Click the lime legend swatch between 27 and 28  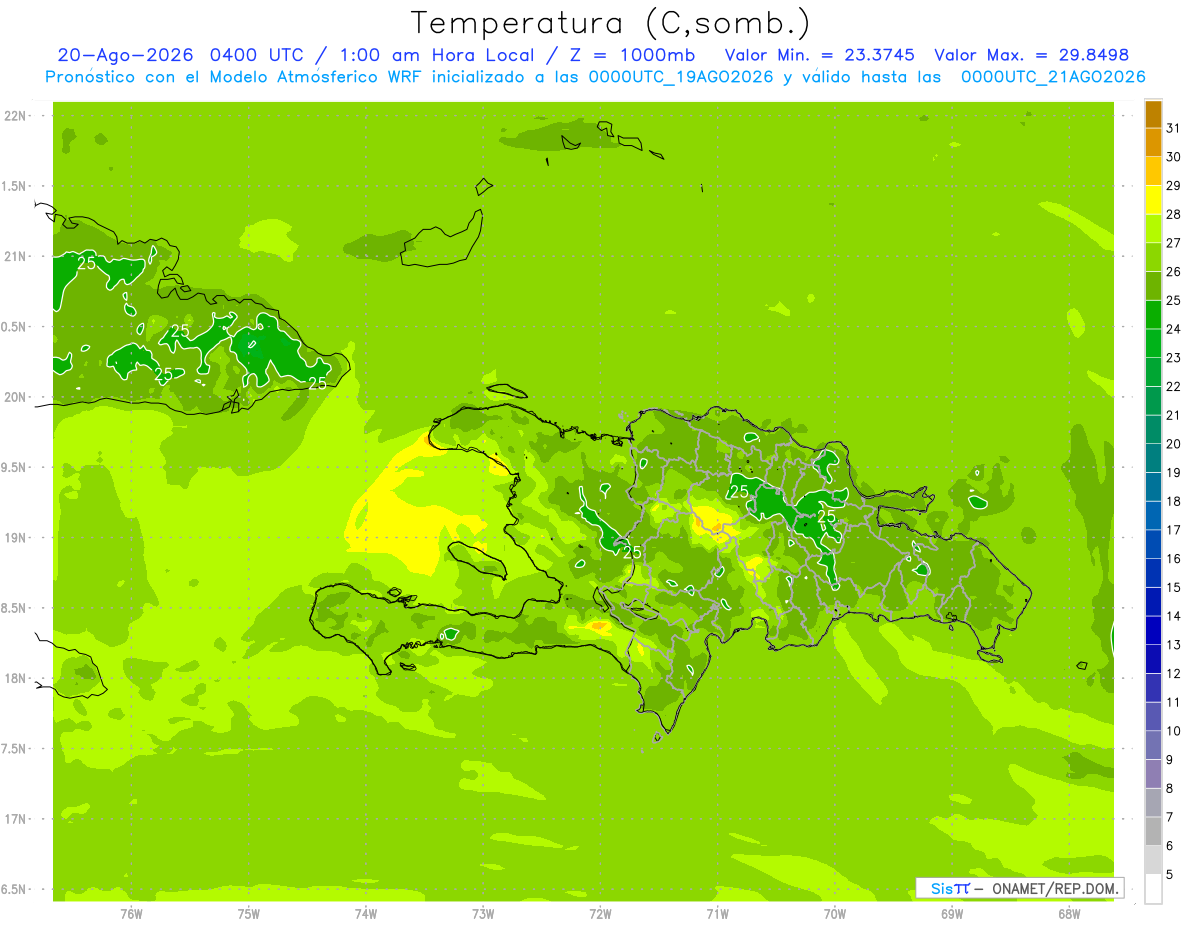1153,229
